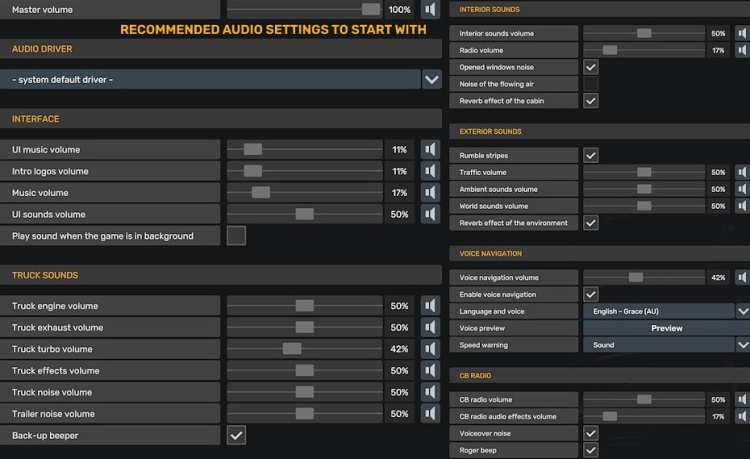The width and height of the screenshot is (750, 459).
Task: Mute UI music volume speaker icon
Action: 430,149
